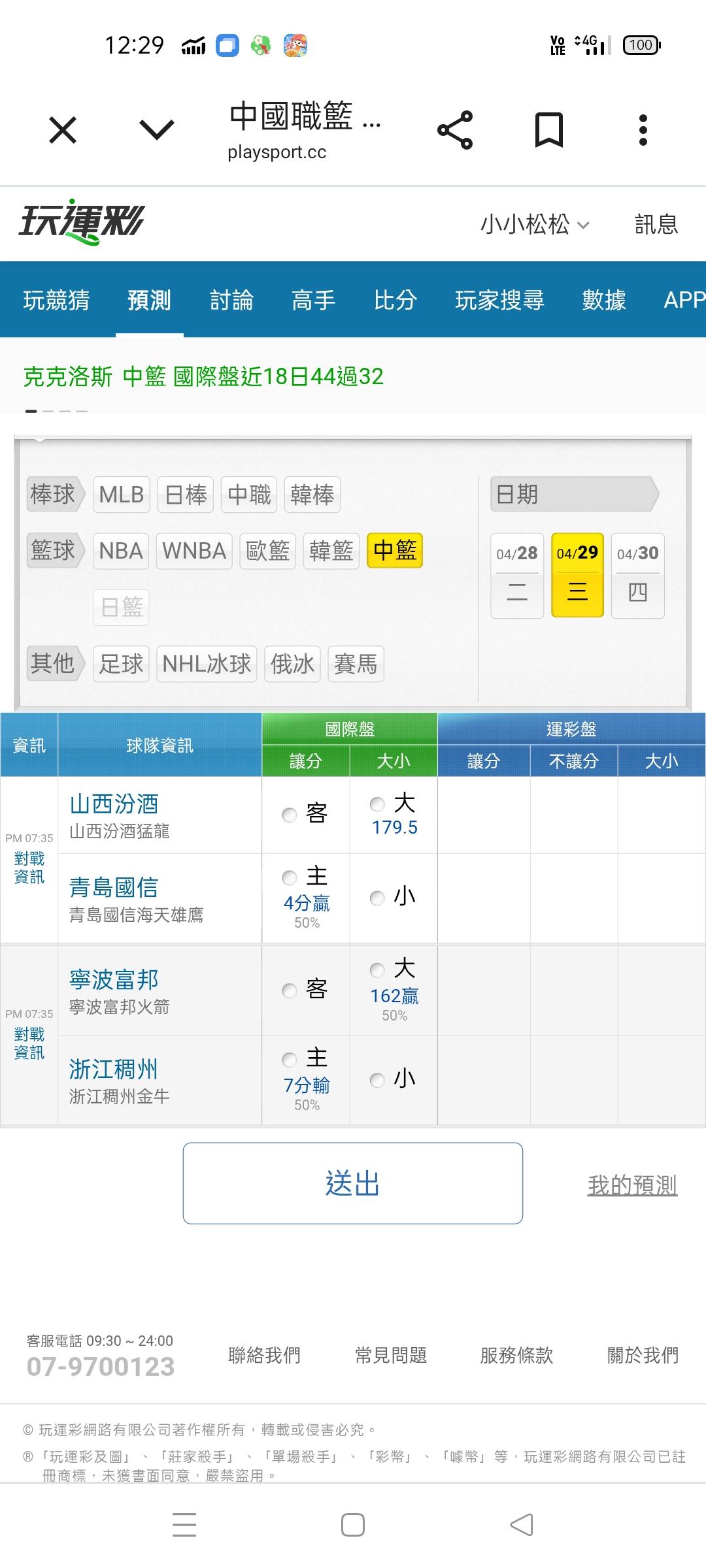Select 大 179.5 over radio button
The image size is (706, 1568).
377,804
